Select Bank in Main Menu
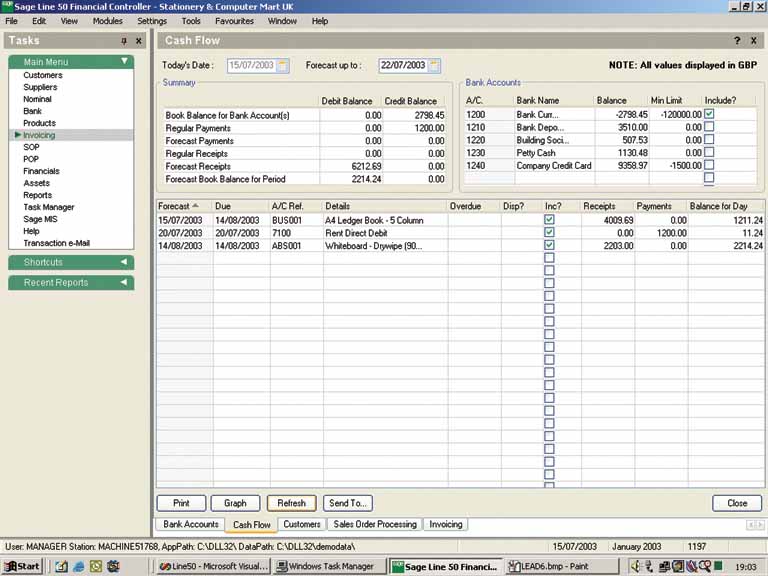 [32, 111]
